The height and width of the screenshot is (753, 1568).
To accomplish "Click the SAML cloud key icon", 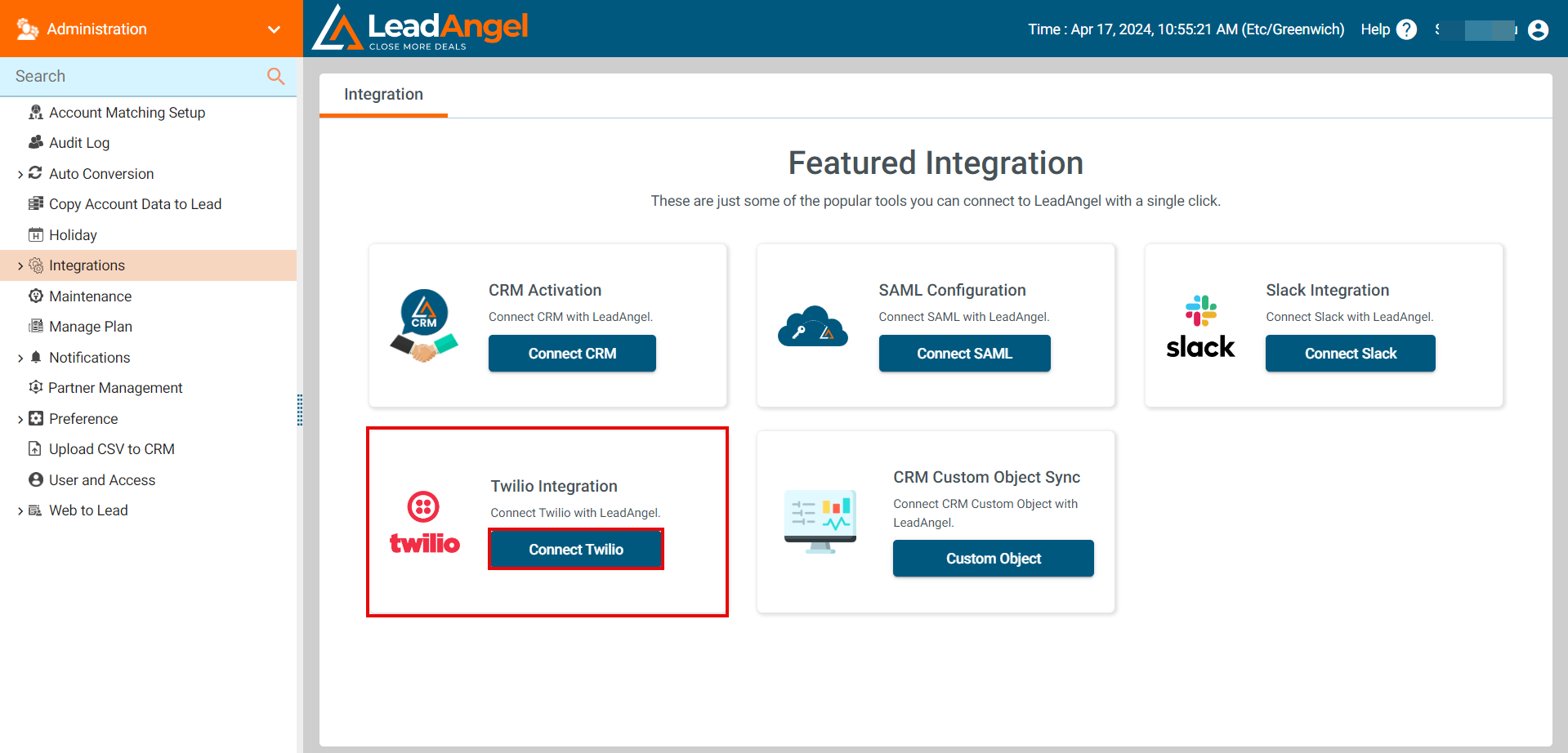I will pos(813,327).
